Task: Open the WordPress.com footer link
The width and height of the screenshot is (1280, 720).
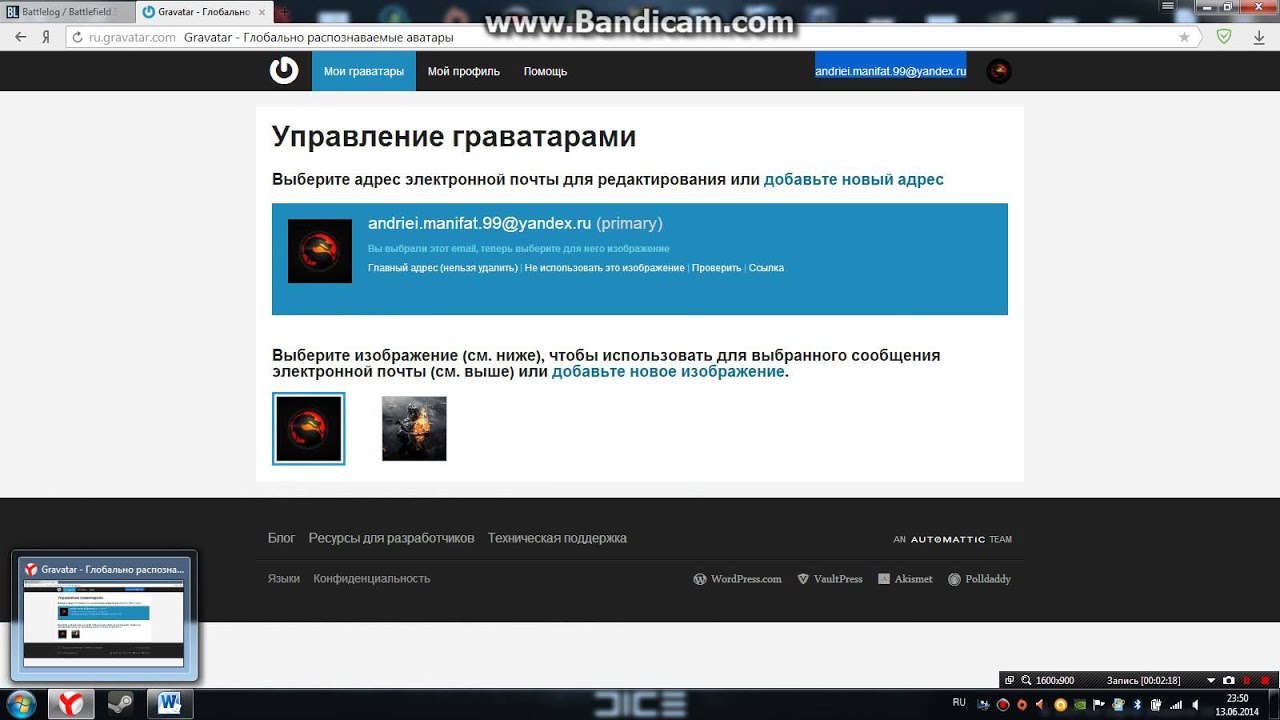Action: click(x=738, y=579)
